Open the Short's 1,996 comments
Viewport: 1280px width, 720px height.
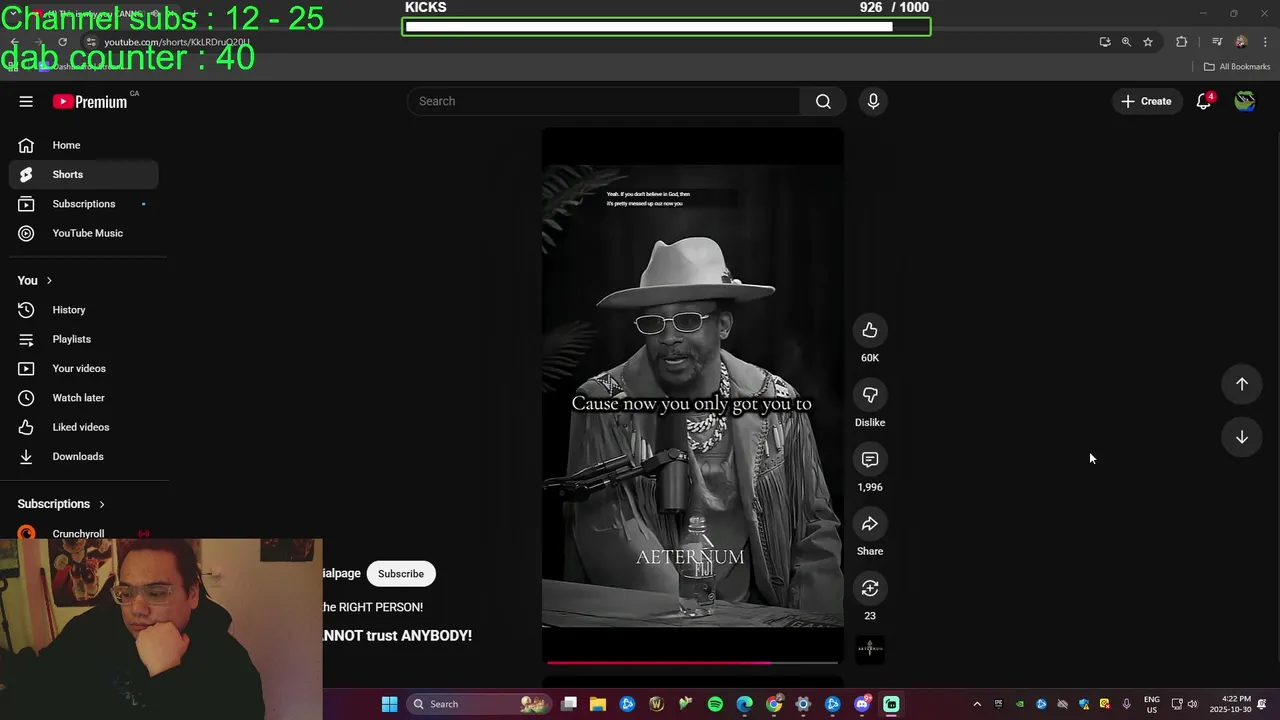(x=870, y=459)
